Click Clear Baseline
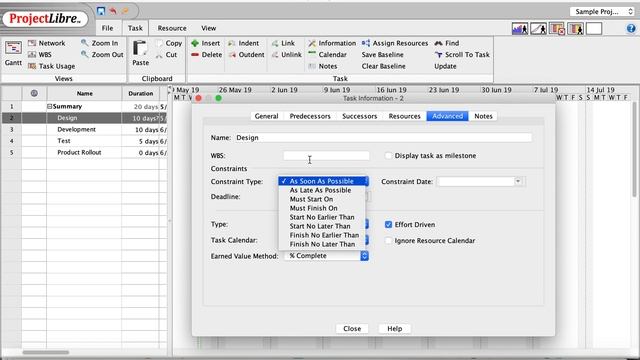 coord(383,66)
